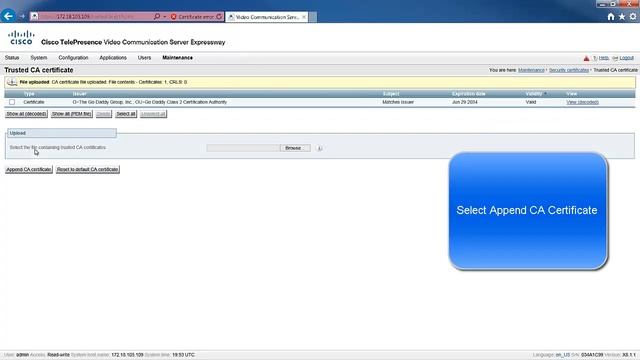Click the CA certificate file path field

pos(243,148)
